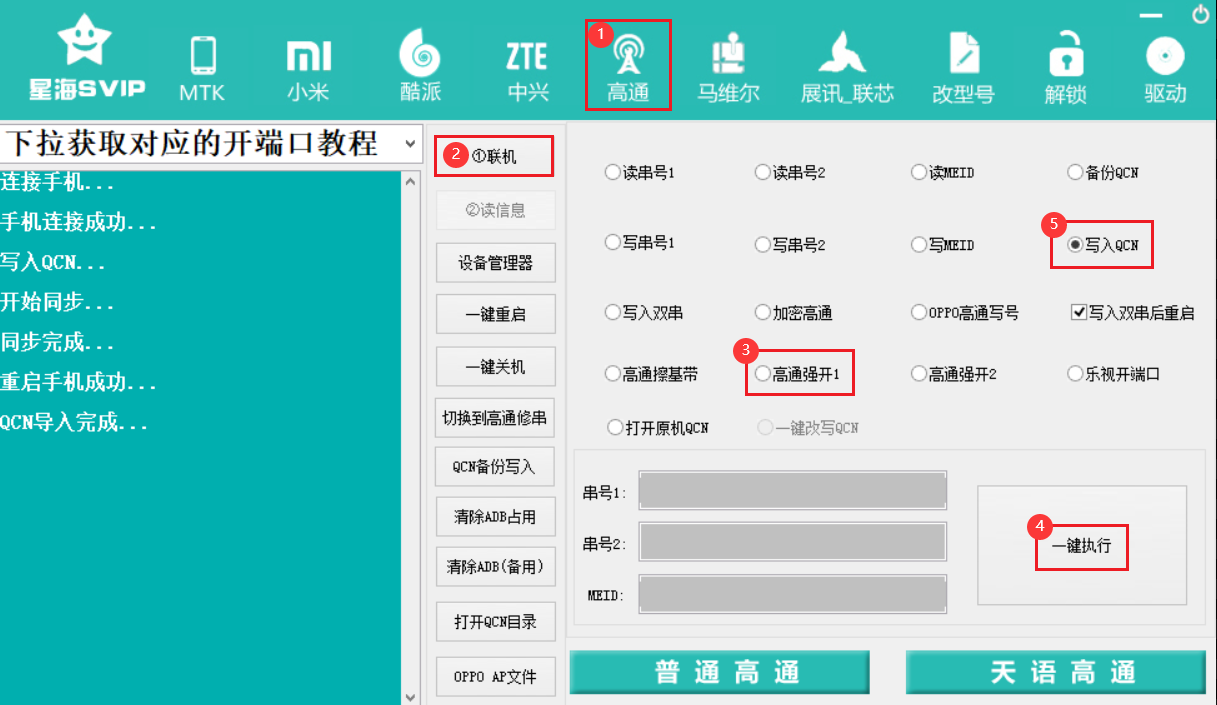The image size is (1217, 705).
Task: Click the 一键执行 execute button
Action: [x=1081, y=546]
